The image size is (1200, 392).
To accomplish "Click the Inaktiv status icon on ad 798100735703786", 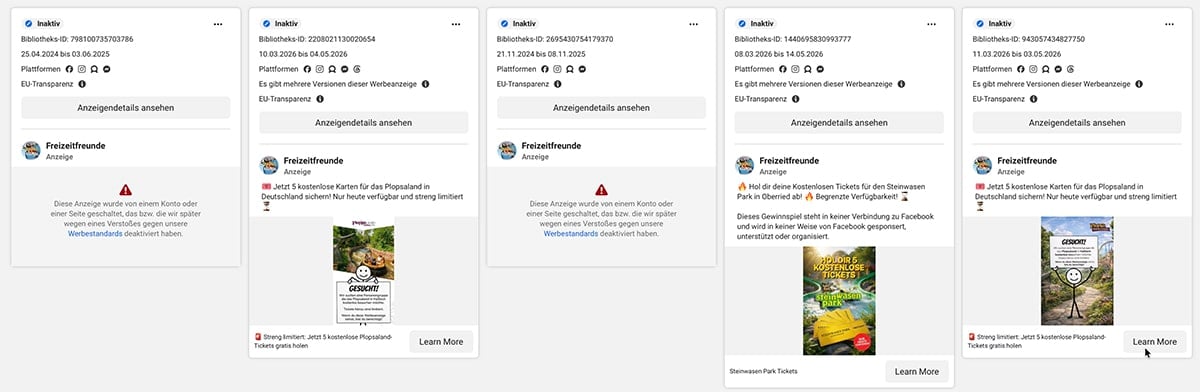I will click(x=27, y=23).
